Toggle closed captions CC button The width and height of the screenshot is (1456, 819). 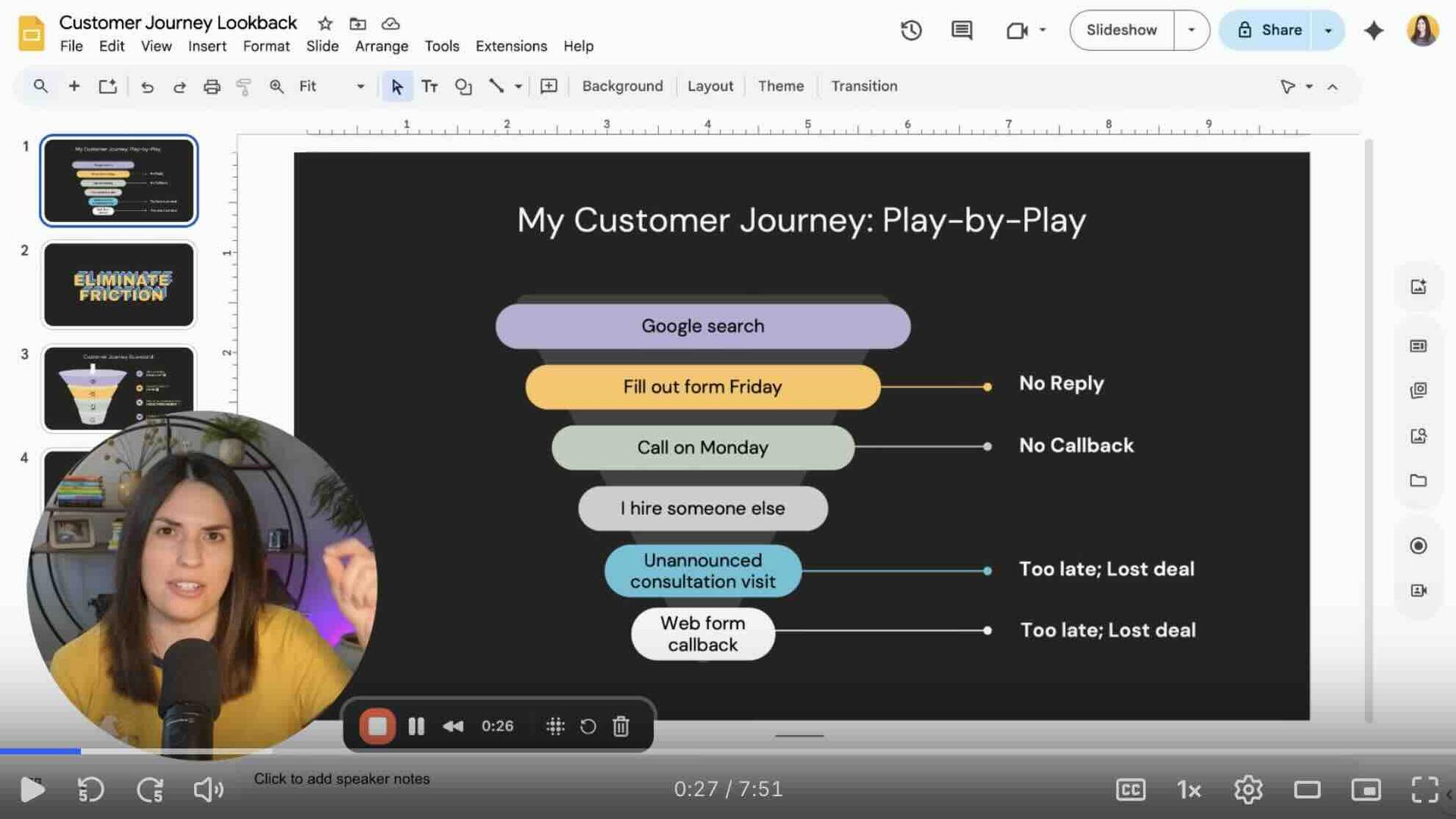[1131, 789]
